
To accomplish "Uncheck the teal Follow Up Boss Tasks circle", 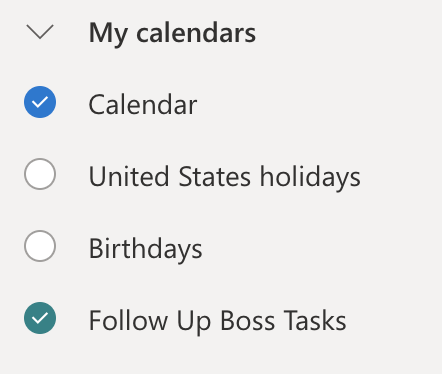I will (40, 318).
